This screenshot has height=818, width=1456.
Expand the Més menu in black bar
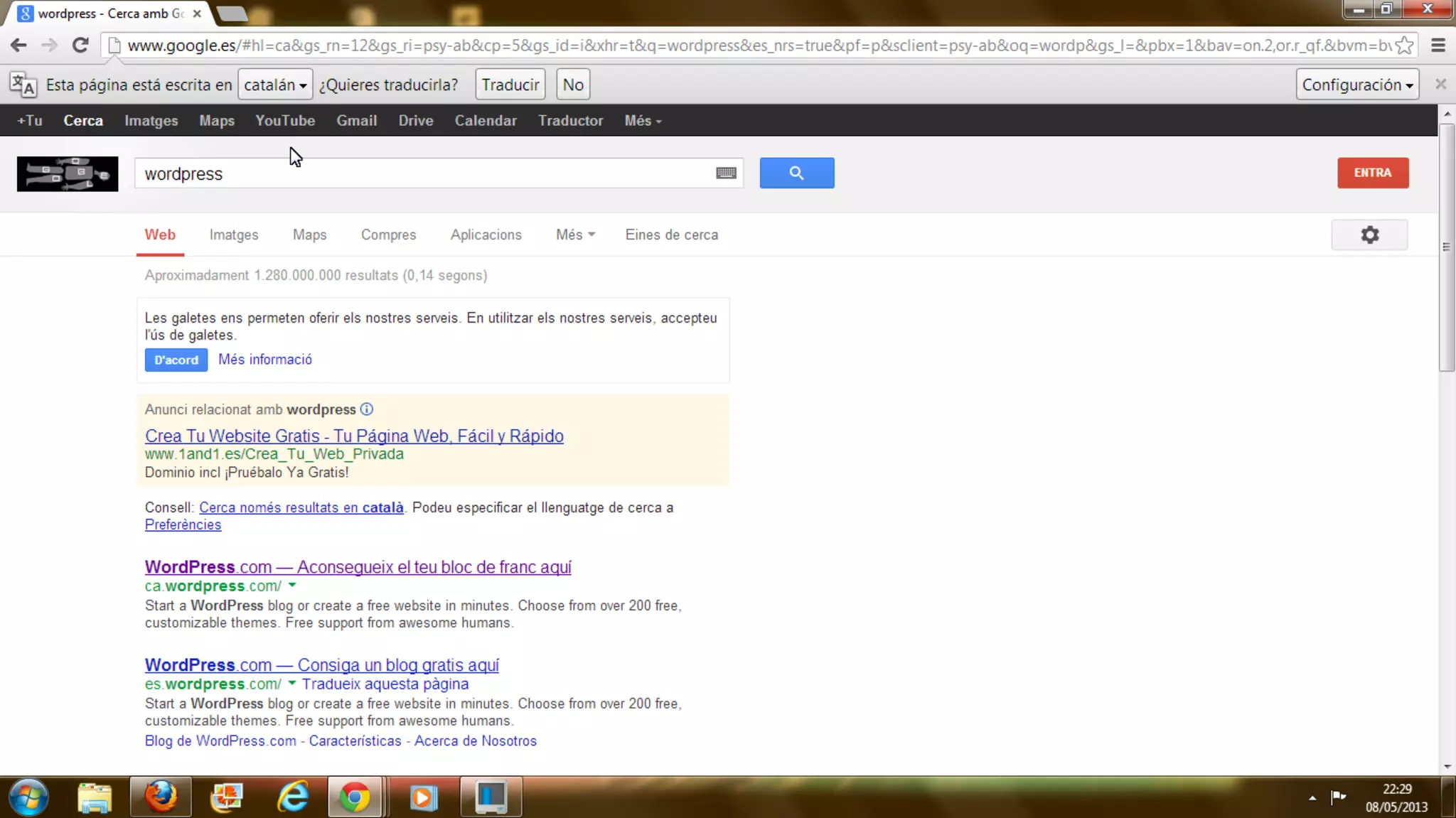[x=643, y=121]
